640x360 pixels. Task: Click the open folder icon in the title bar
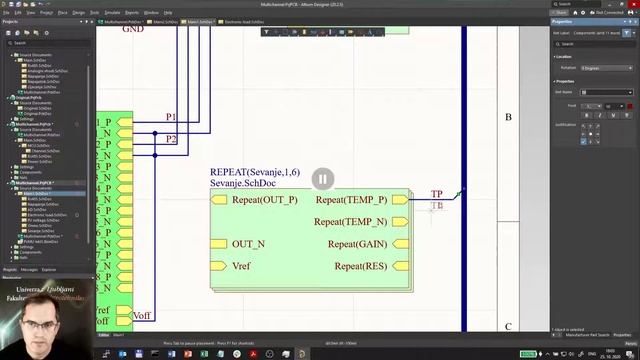[26, 4]
